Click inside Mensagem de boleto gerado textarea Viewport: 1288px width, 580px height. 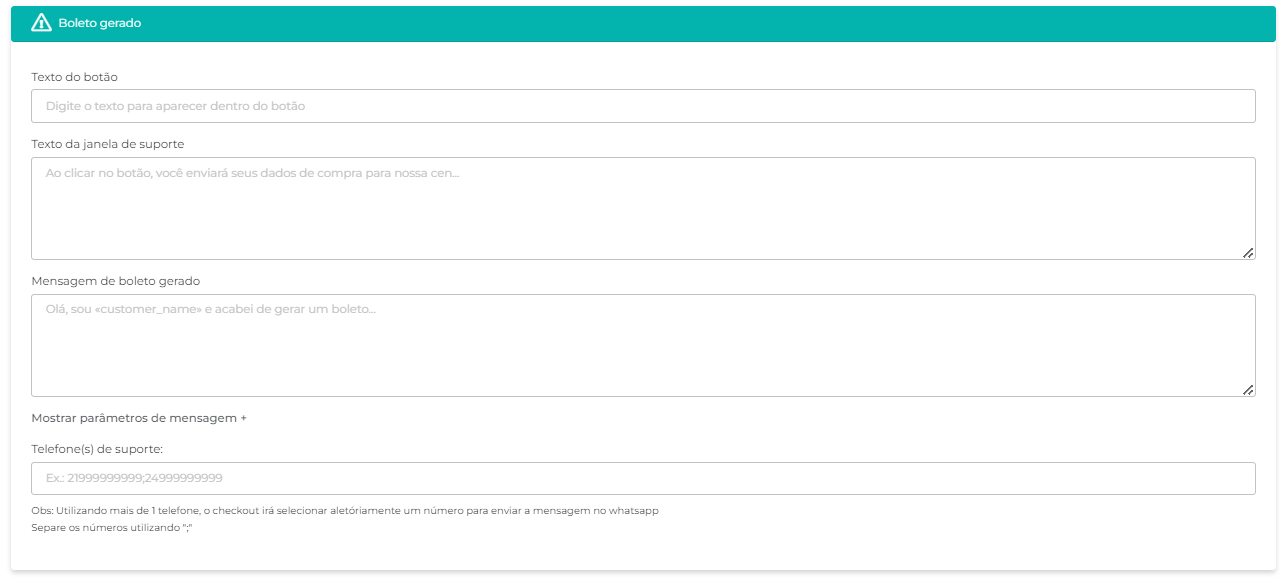coord(643,345)
